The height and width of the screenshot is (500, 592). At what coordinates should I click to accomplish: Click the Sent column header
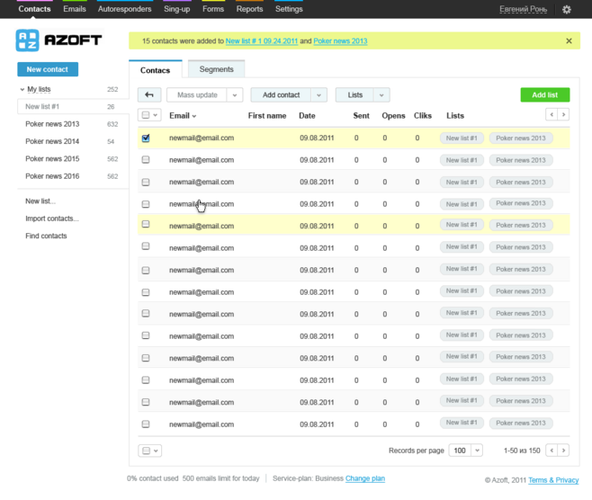361,116
